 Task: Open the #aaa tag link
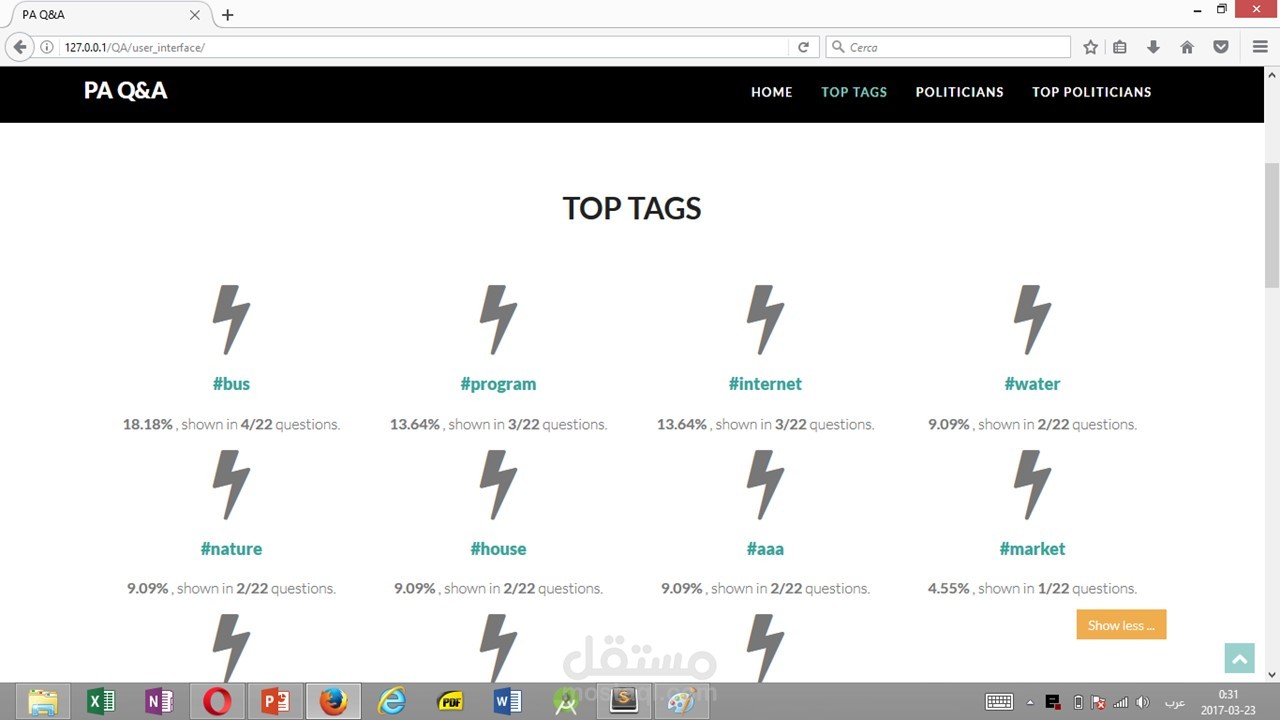coord(765,549)
